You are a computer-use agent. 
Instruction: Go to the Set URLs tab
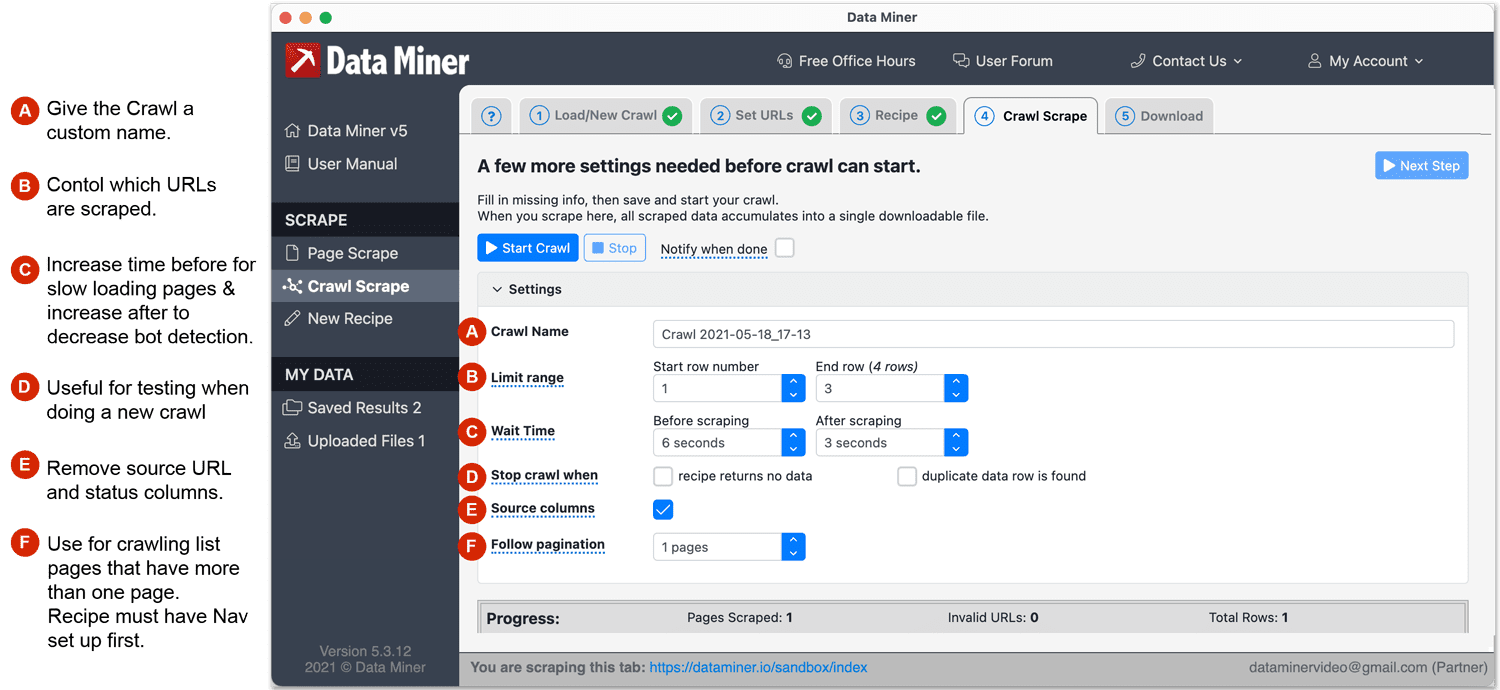[765, 116]
